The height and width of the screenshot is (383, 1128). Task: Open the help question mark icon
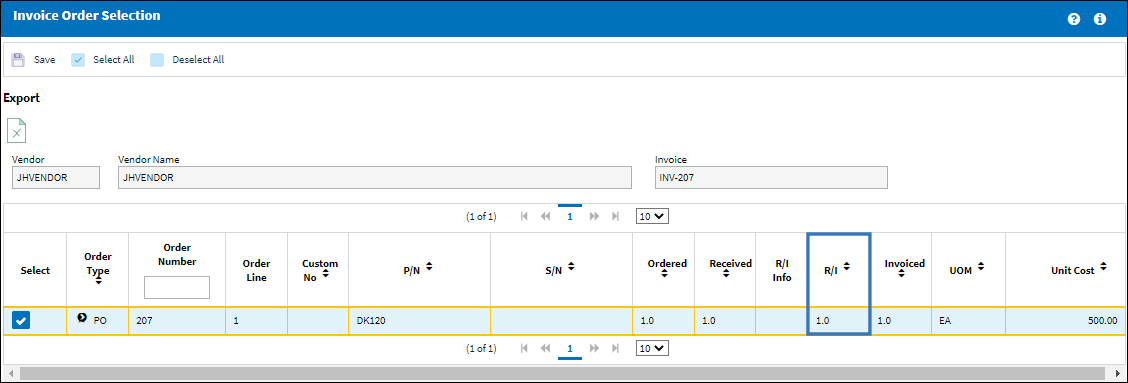coord(1074,19)
